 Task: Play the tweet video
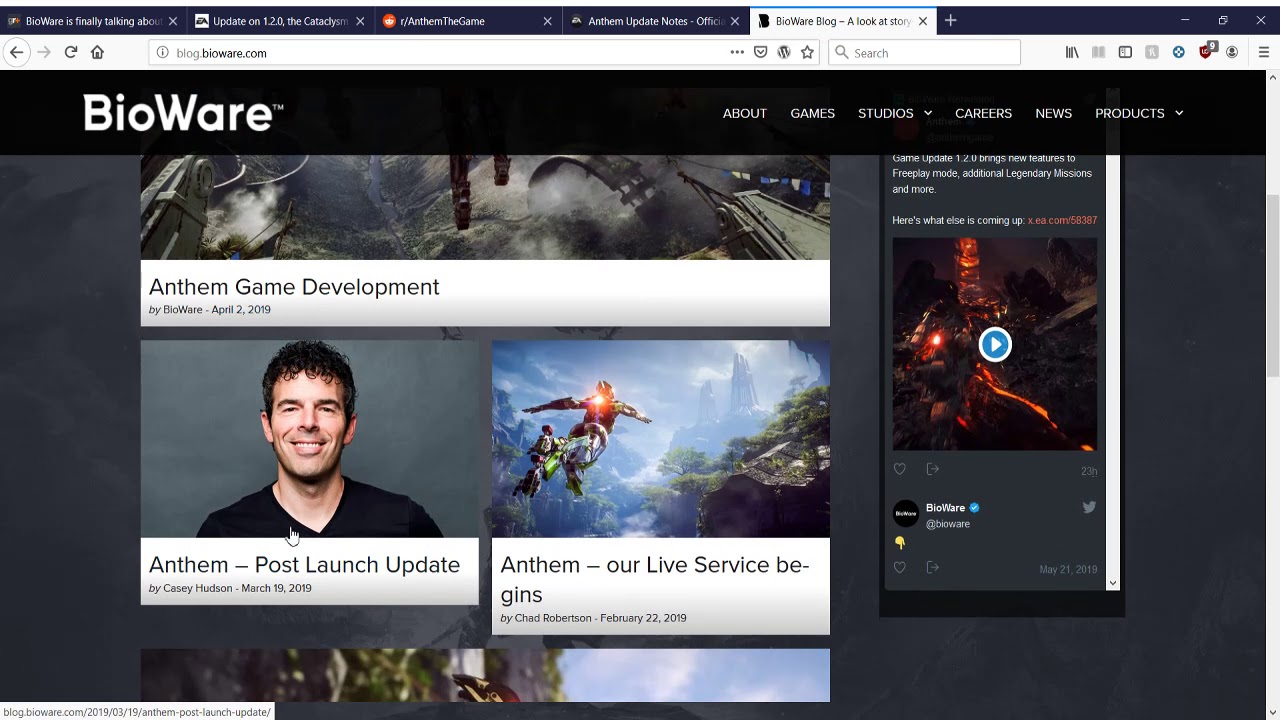[995, 344]
